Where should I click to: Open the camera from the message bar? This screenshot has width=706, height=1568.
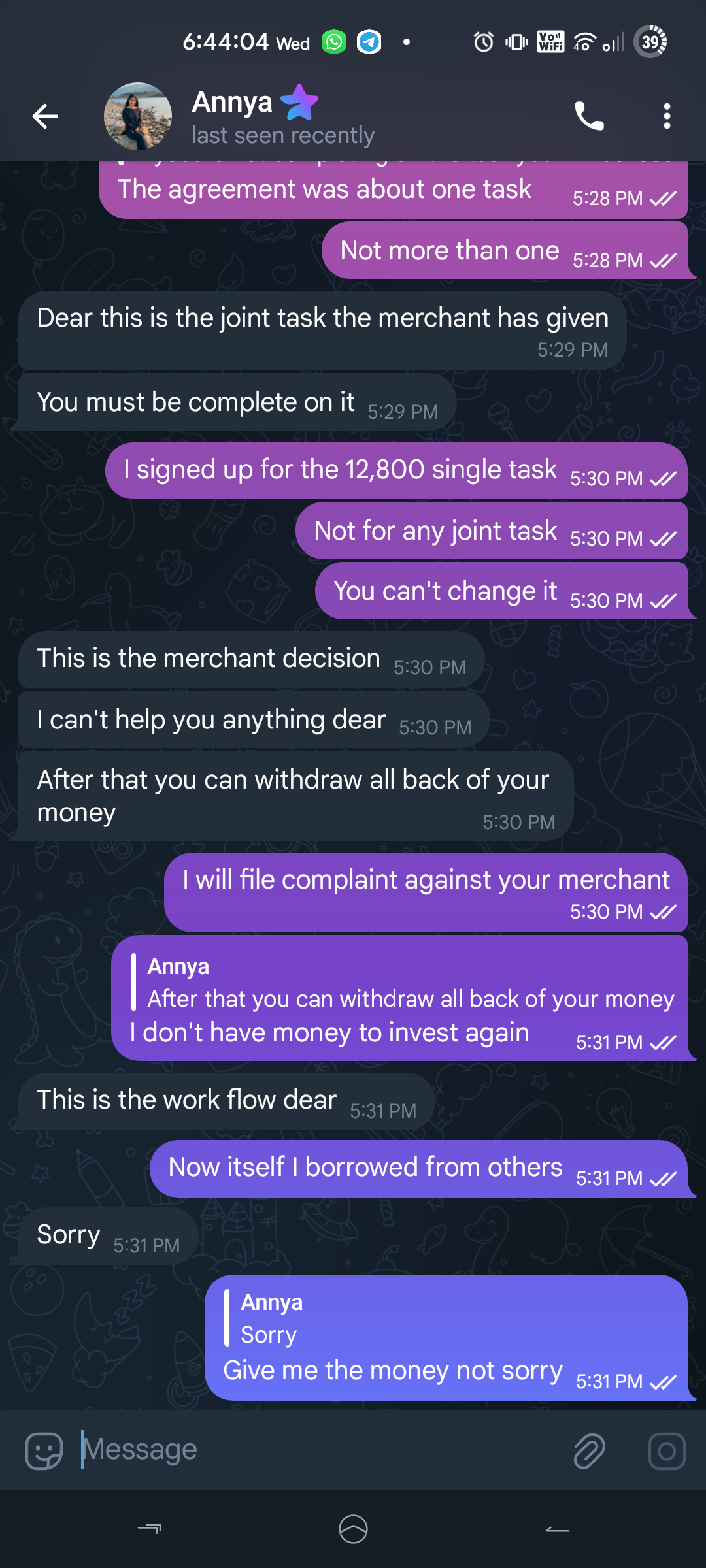tap(667, 1451)
